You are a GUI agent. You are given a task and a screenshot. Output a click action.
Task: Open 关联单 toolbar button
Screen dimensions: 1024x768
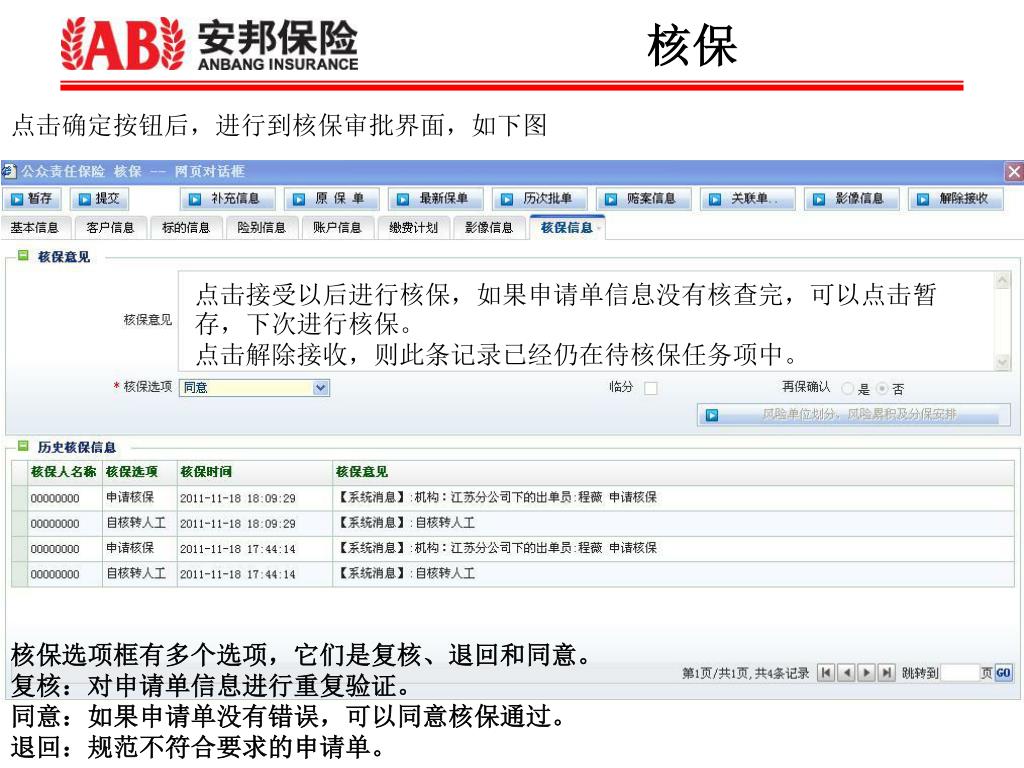point(748,199)
